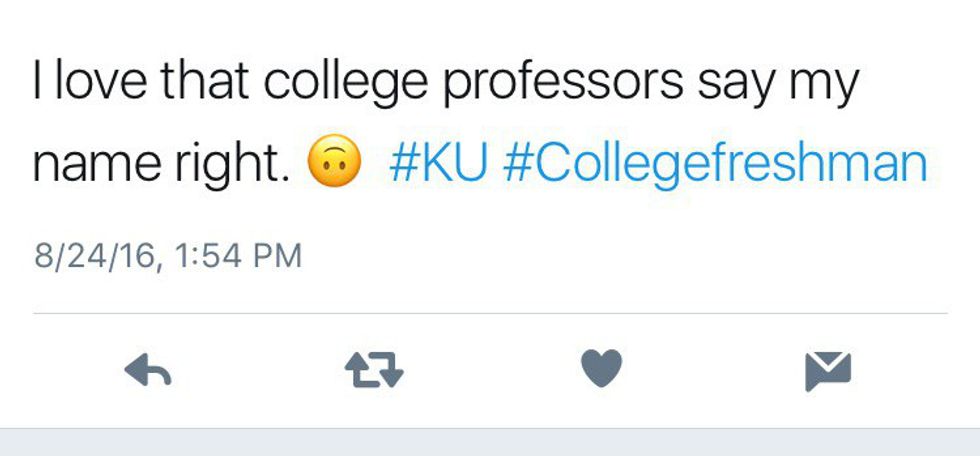Open the #KU hashtag
This screenshot has width=980, height=456.
(x=437, y=164)
